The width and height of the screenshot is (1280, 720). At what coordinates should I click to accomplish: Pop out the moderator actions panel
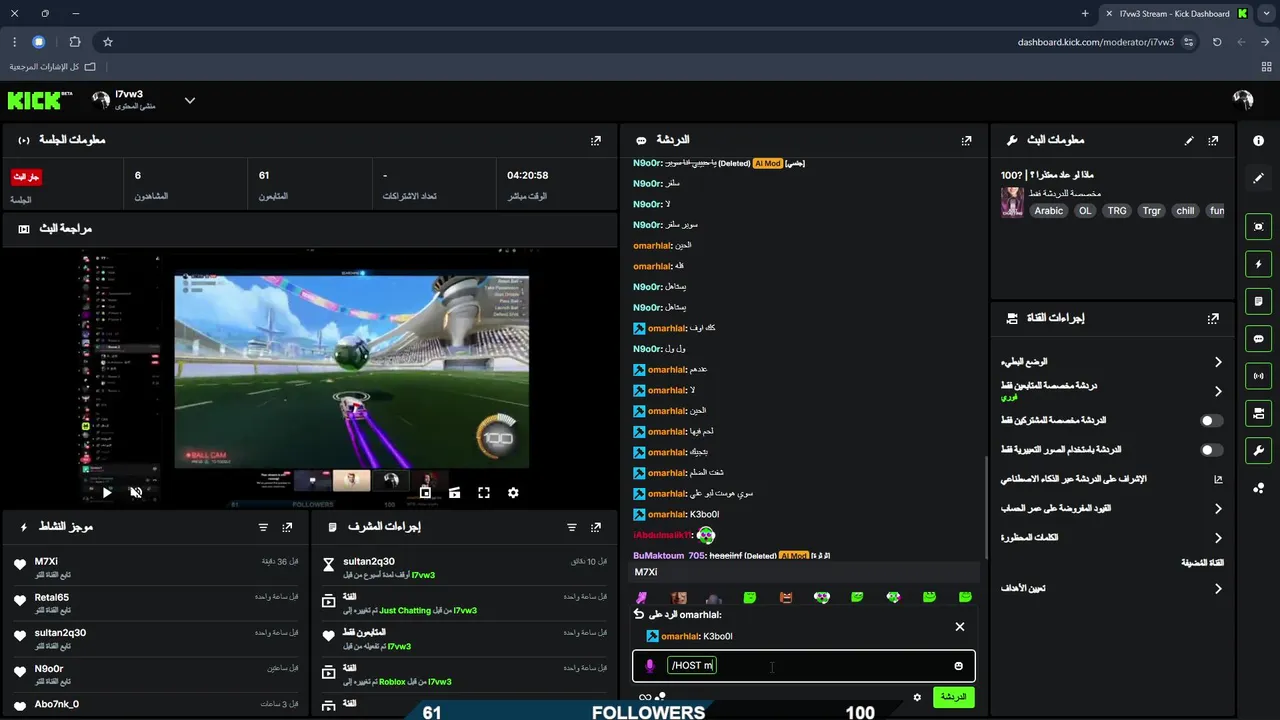click(x=596, y=527)
